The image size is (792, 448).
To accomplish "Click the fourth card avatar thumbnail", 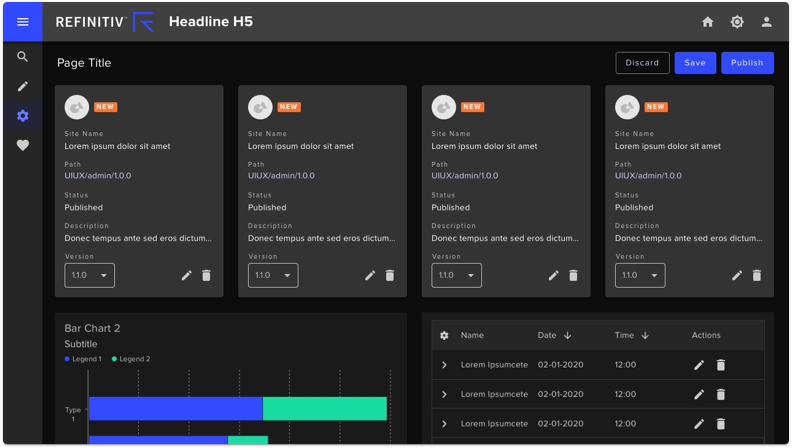I will [627, 107].
